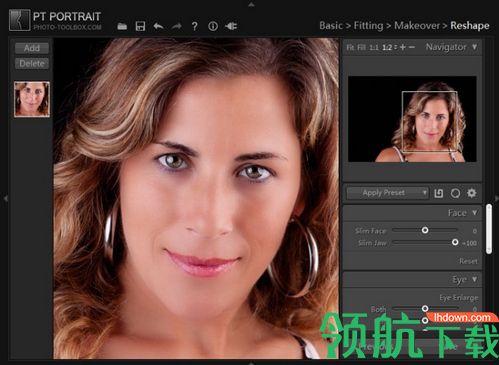Viewport: 499px width, 365px height.
Task: Zoom out with the minus icon
Action: (412, 47)
